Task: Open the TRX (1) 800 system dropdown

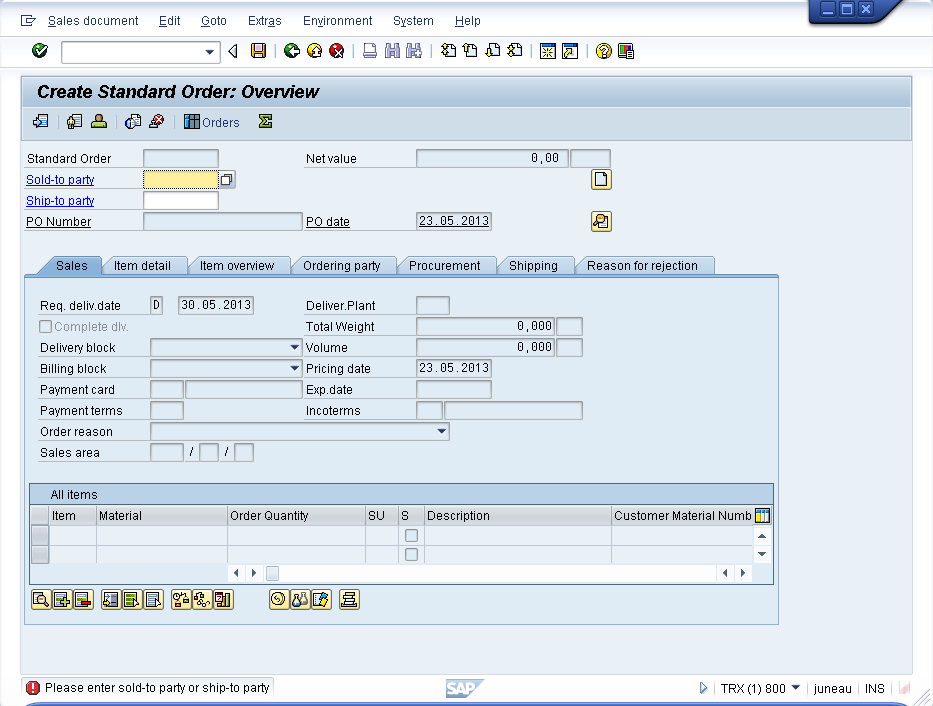Action: (x=796, y=688)
